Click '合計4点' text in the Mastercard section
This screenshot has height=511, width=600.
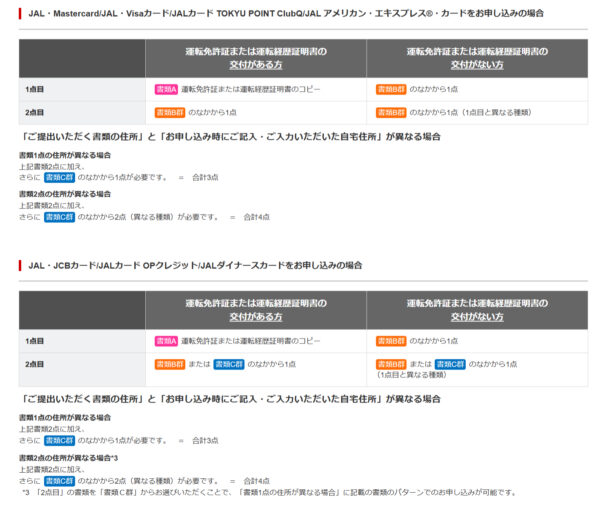point(256,217)
